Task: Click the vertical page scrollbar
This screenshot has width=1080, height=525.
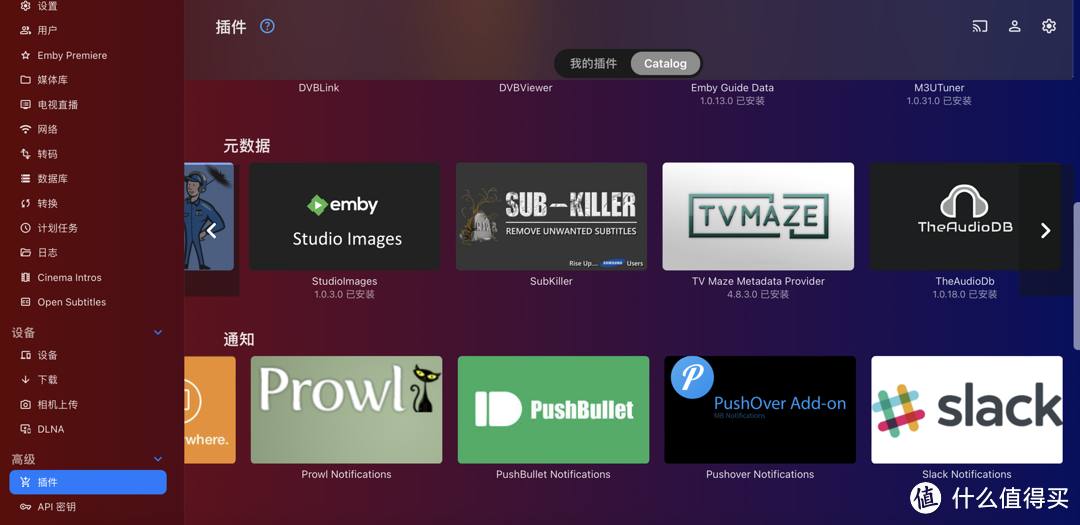Action: point(1077,276)
